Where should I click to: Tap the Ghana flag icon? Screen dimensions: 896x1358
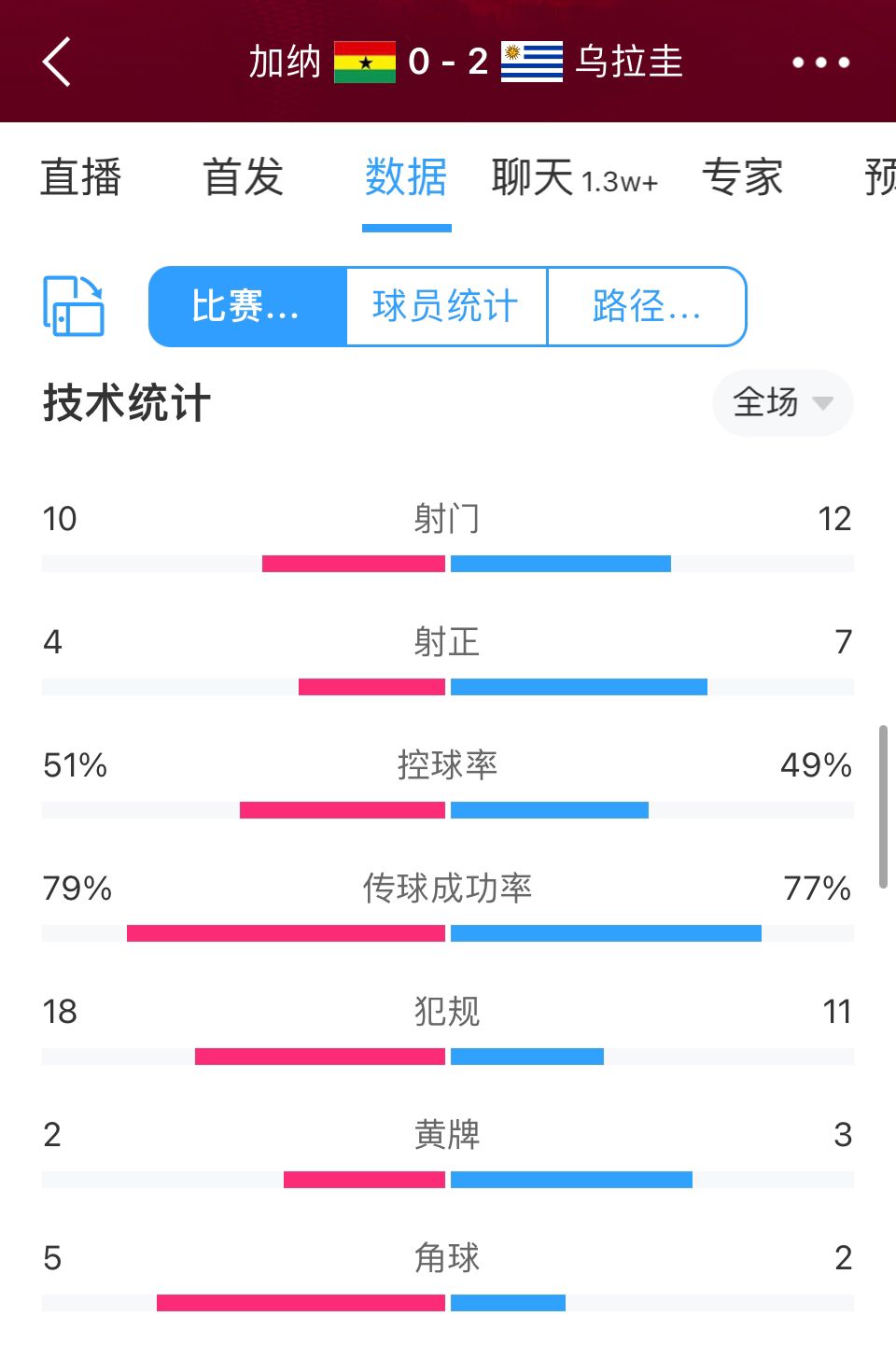(365, 63)
